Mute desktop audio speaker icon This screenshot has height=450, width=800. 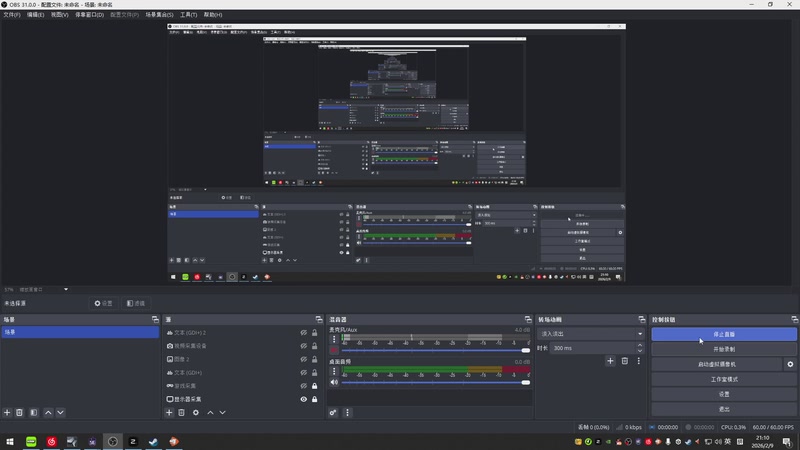point(334,382)
